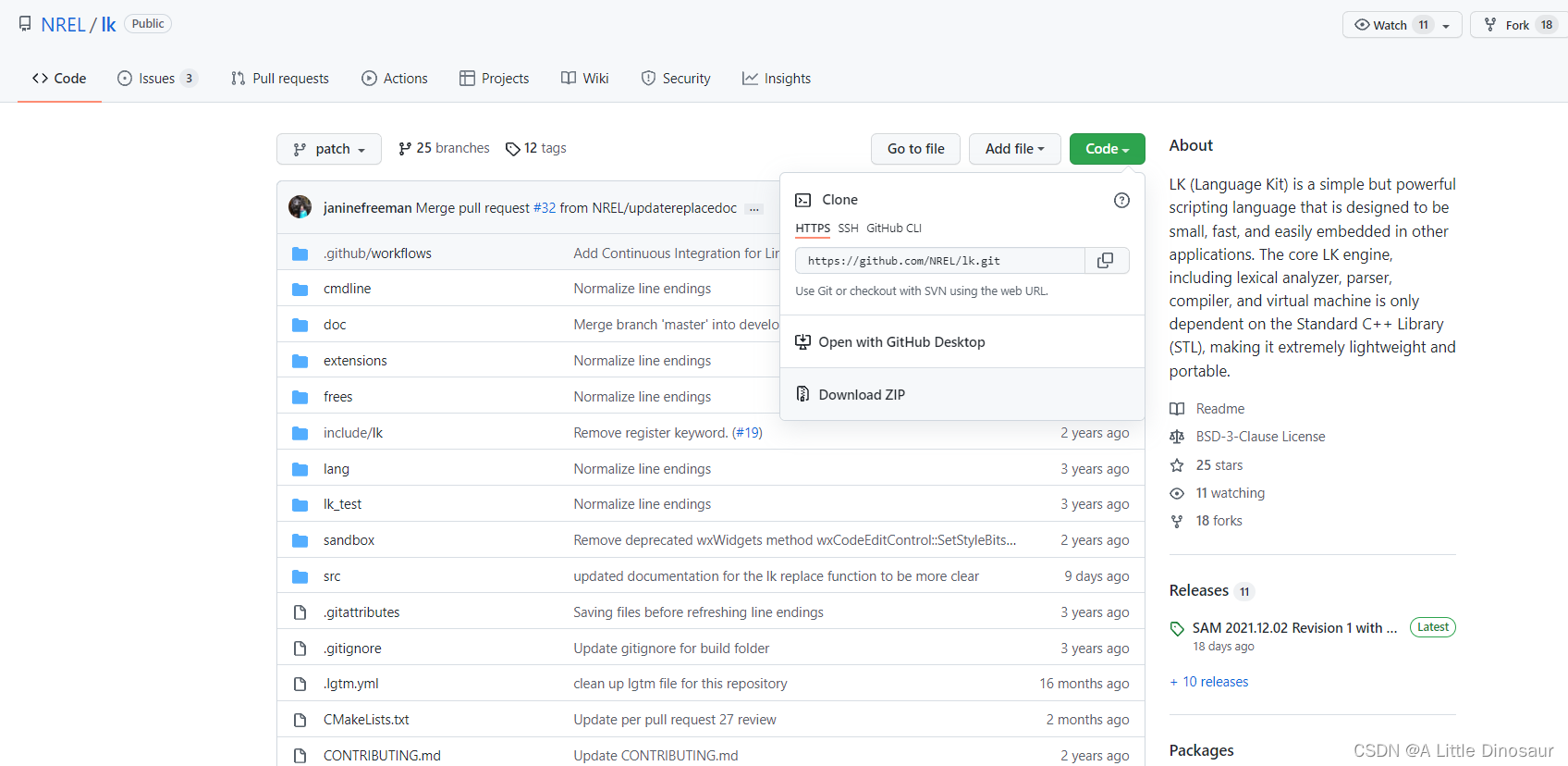
Task: Click the include/lk folder icon
Action: [x=300, y=433]
